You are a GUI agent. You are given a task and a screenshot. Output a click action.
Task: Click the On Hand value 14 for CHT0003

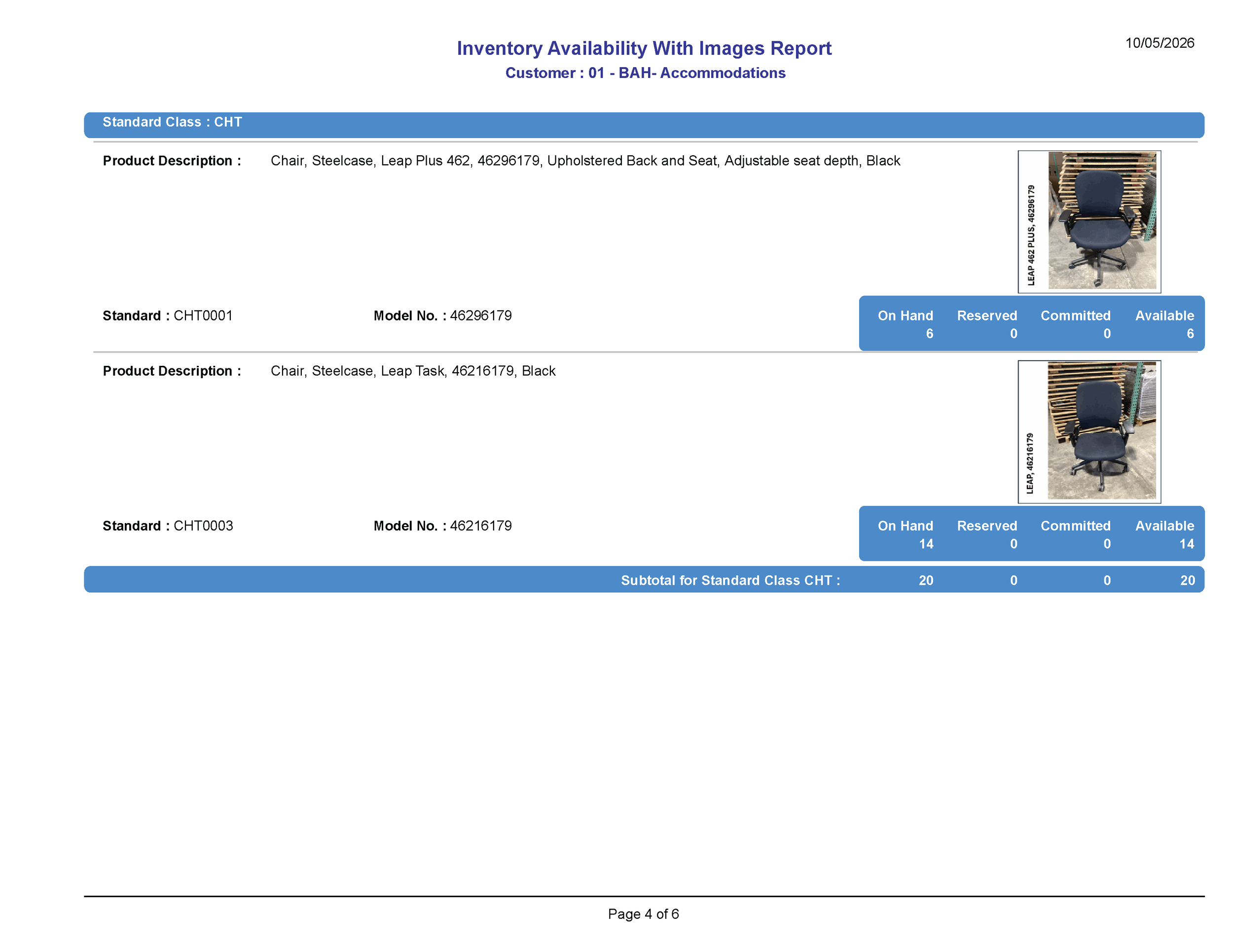[x=926, y=544]
